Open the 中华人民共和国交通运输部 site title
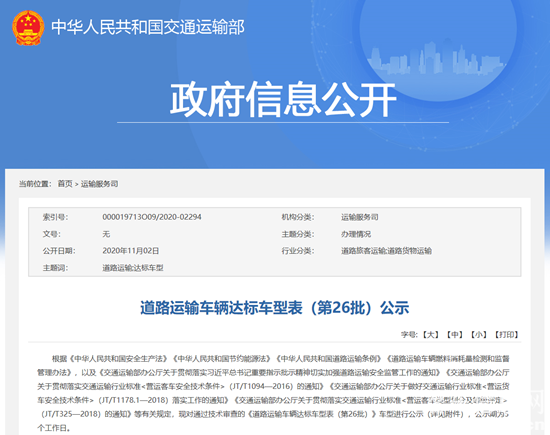The image size is (550, 435). click(x=148, y=27)
